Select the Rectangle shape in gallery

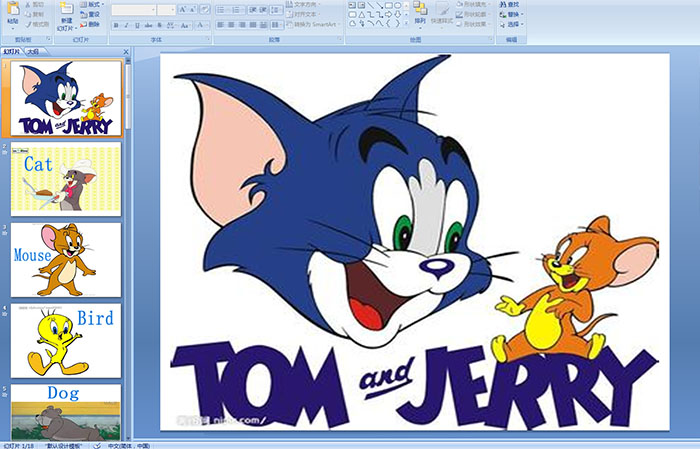(x=389, y=5)
